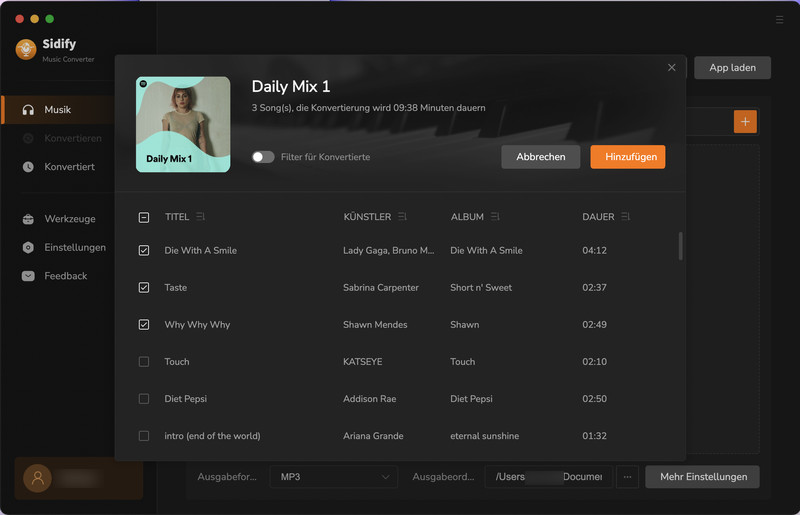800x515 pixels.
Task: Open the Einstellungen gear icon
Action: pos(29,248)
